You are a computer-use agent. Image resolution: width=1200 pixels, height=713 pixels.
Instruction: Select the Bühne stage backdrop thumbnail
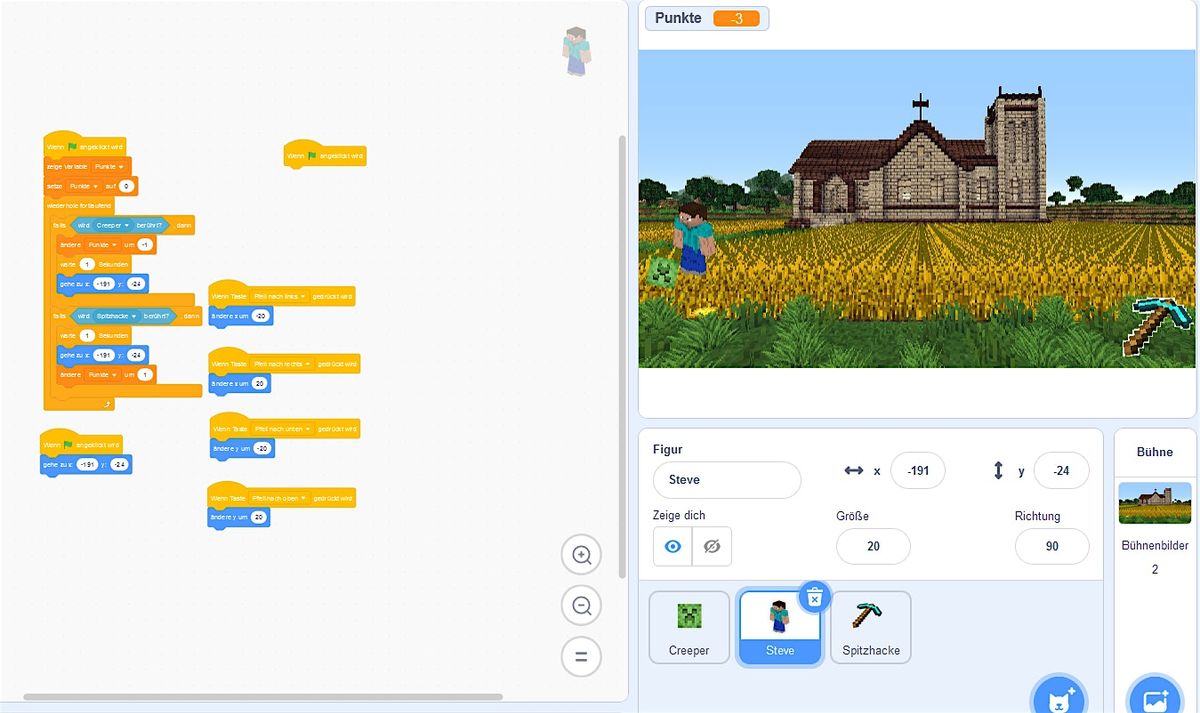[x=1154, y=503]
